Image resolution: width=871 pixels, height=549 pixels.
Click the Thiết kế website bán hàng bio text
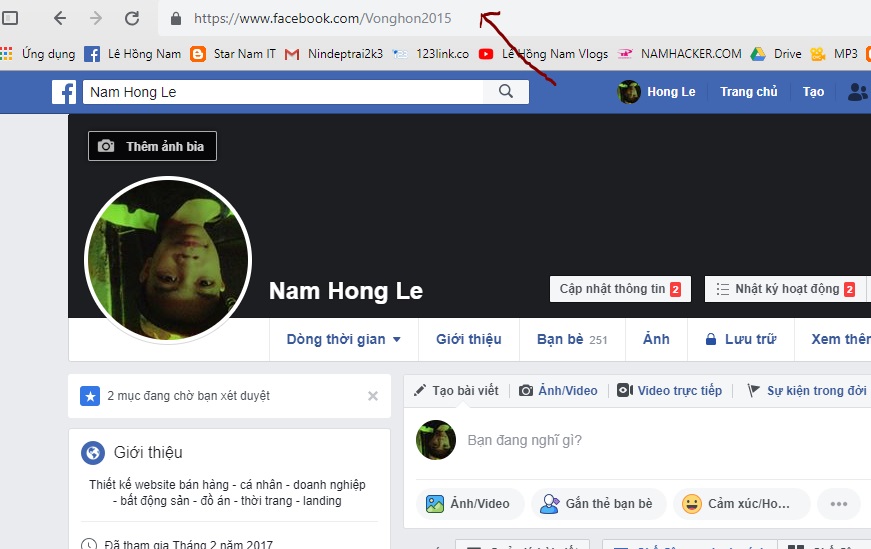227,492
